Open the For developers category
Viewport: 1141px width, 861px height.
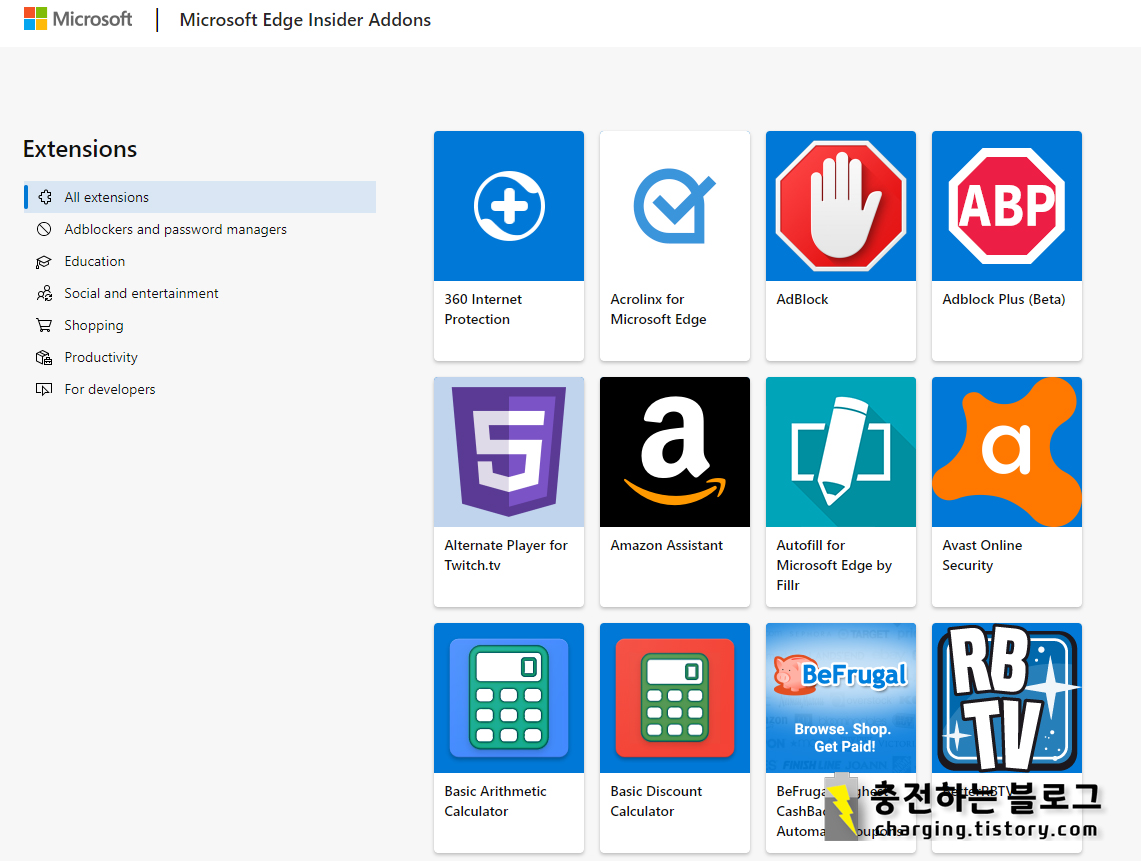point(110,389)
